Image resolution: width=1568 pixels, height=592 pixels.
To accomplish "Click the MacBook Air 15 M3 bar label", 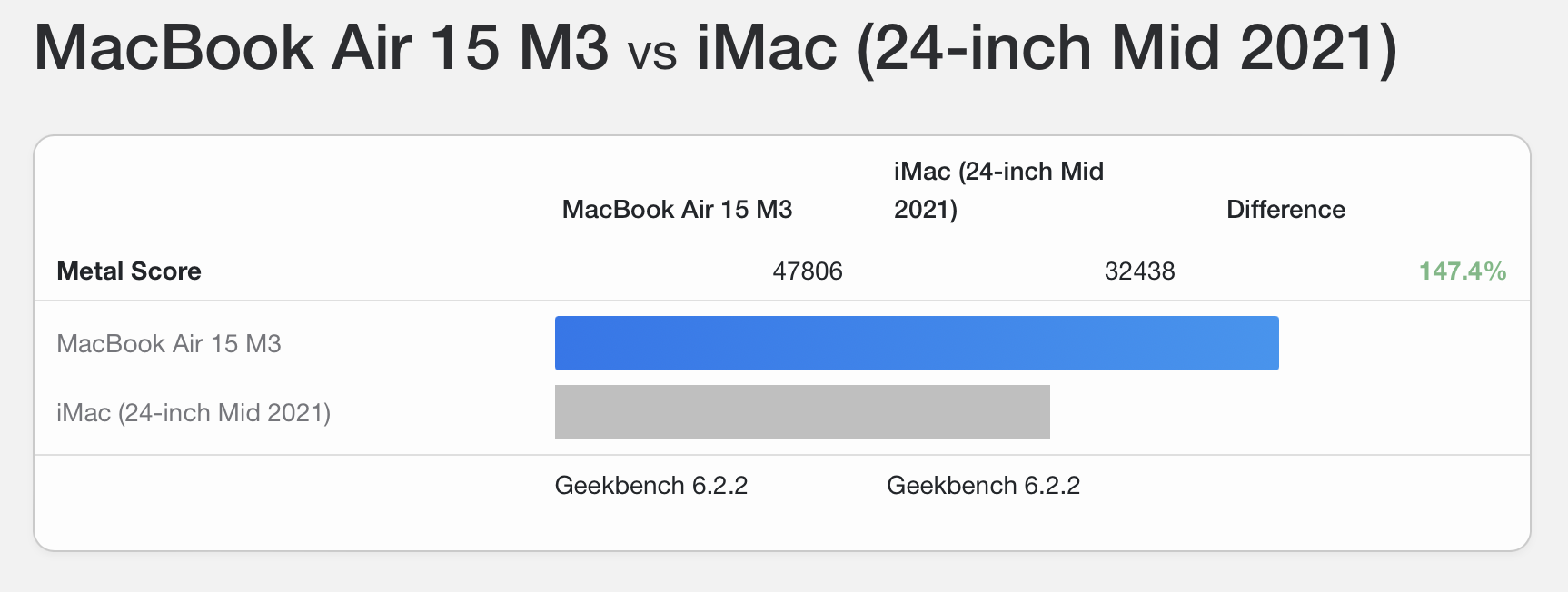I will click(169, 344).
